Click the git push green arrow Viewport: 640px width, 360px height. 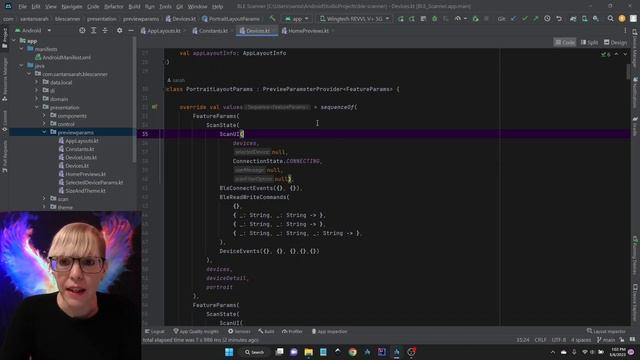[536, 19]
